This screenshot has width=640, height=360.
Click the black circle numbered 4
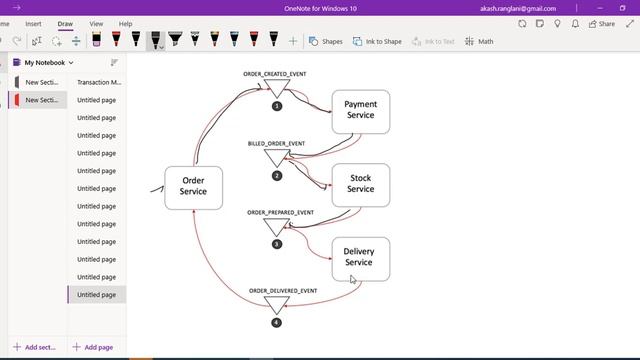pyautogui.click(x=276, y=322)
